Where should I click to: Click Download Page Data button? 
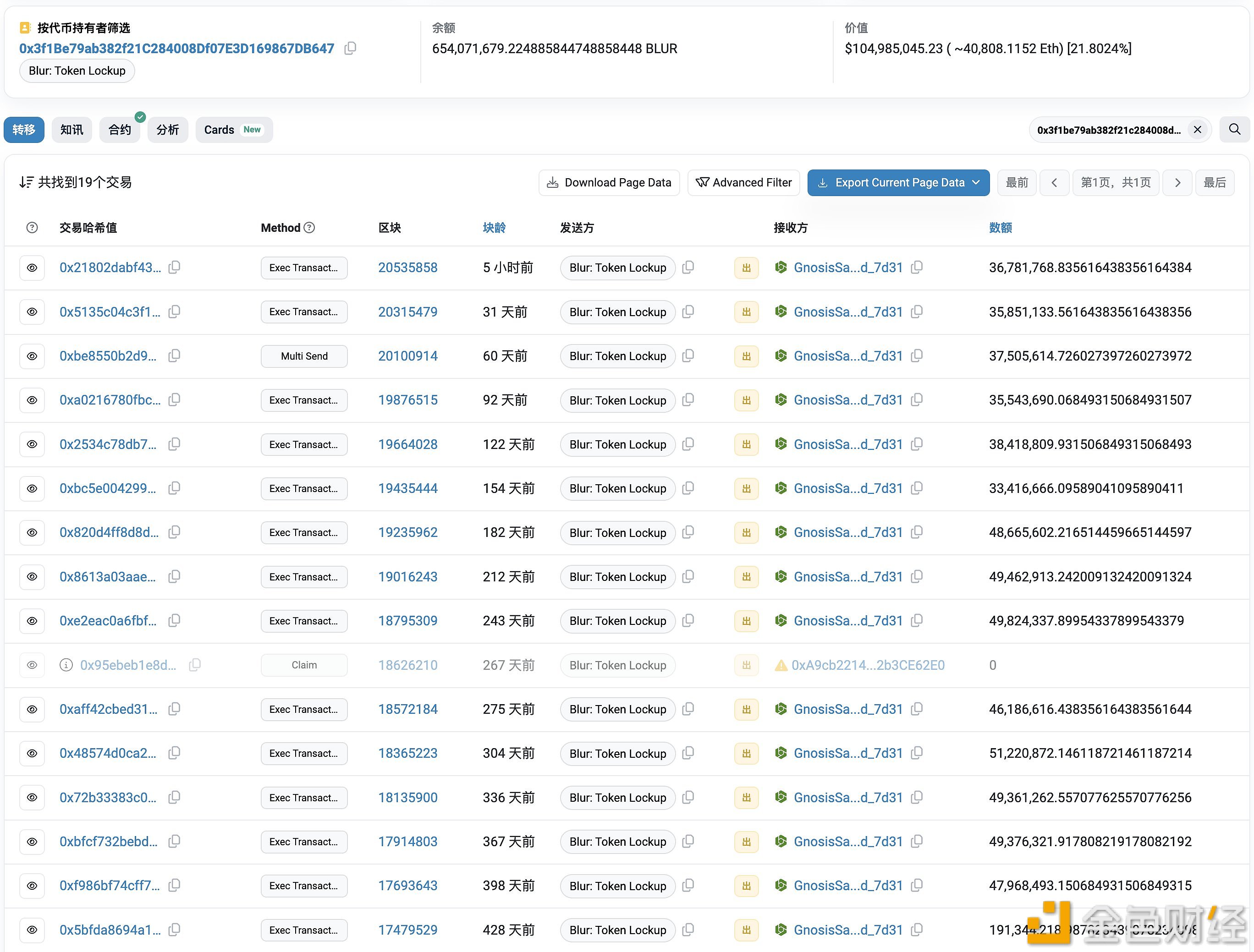point(609,182)
